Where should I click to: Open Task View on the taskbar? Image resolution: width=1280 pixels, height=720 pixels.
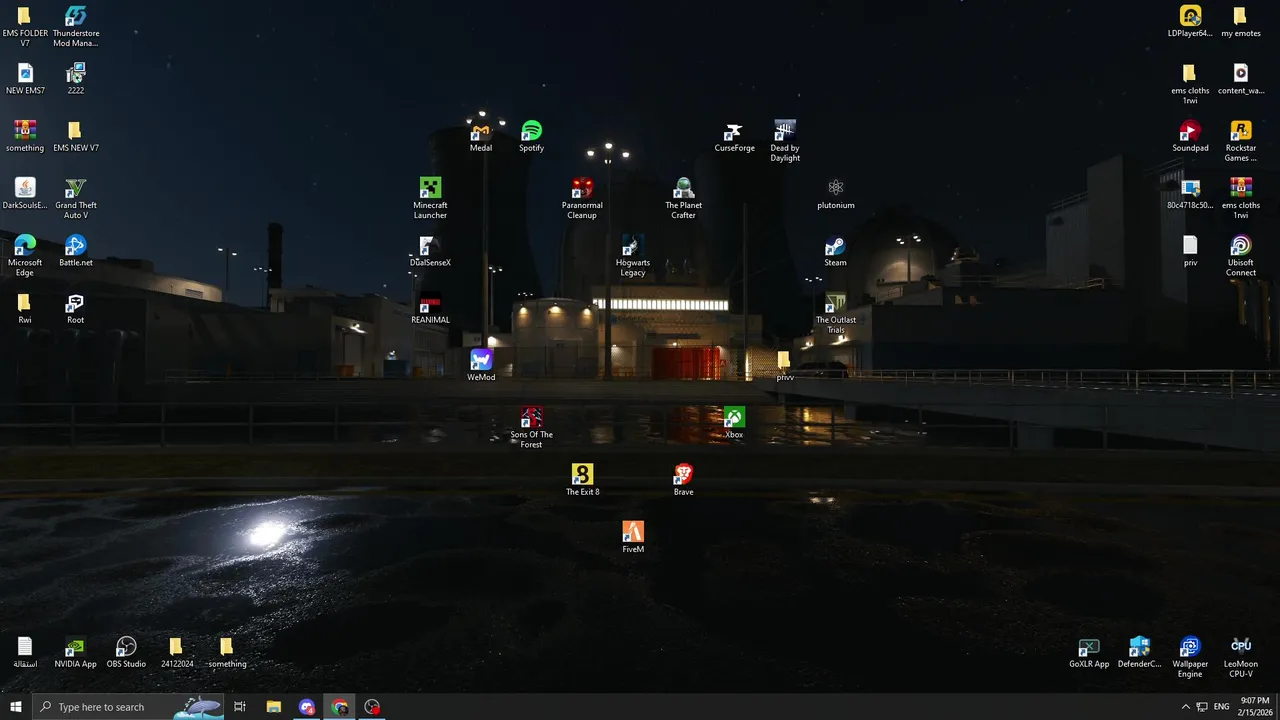240,707
